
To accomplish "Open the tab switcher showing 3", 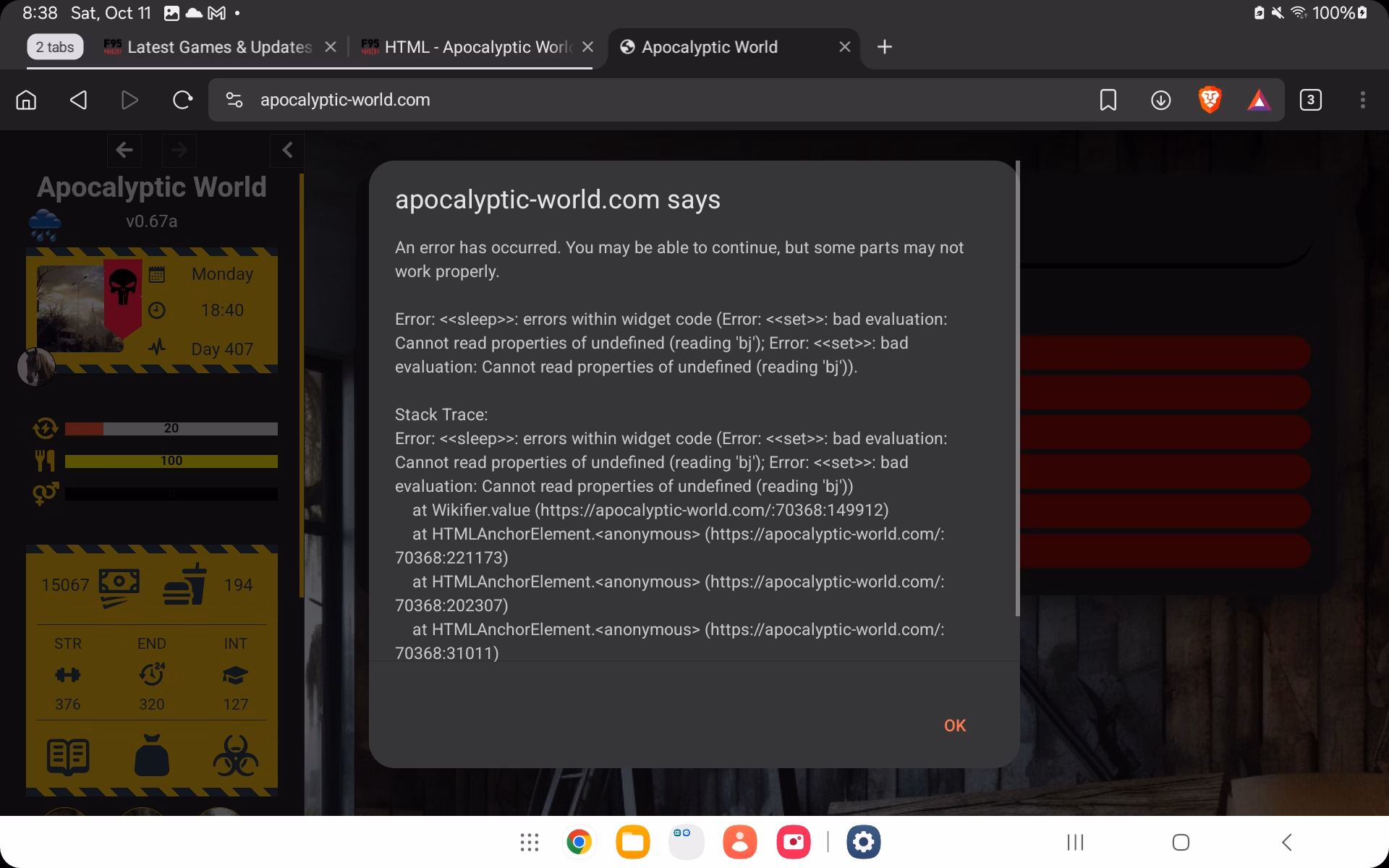I will 1310,100.
